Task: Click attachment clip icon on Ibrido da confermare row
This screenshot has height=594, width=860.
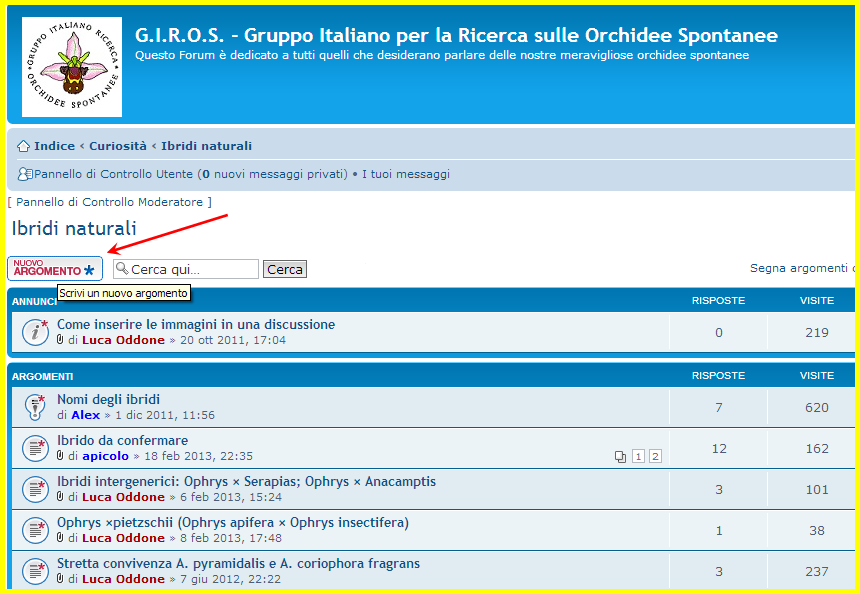Action: tap(60, 455)
